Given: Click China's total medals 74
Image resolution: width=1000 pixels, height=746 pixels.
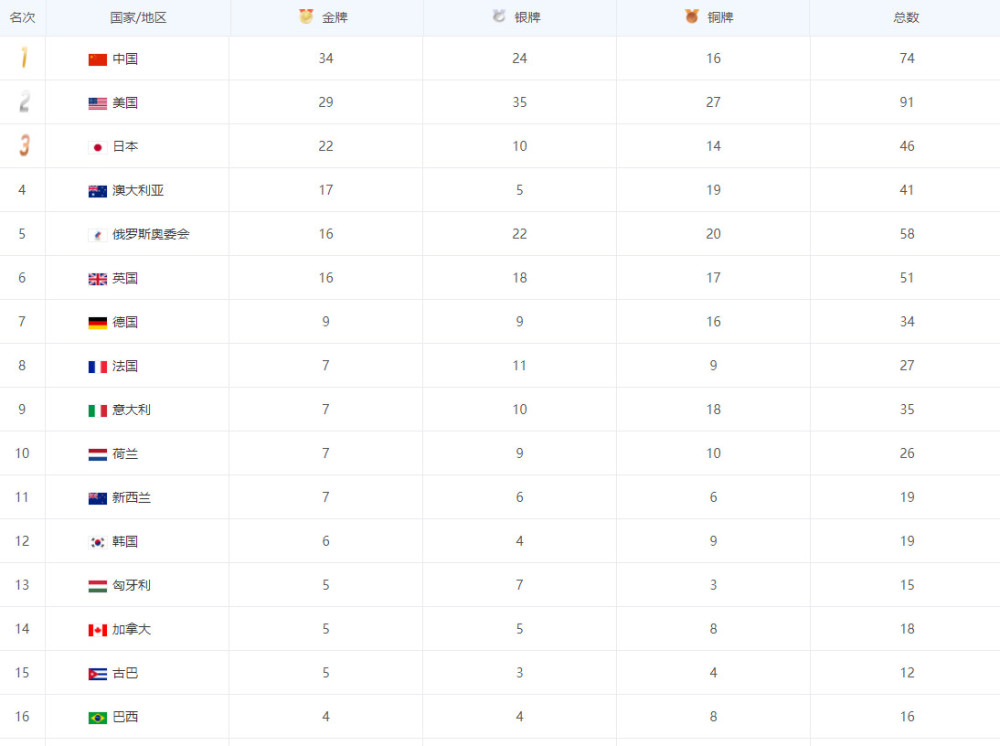Looking at the screenshot, I should [907, 58].
